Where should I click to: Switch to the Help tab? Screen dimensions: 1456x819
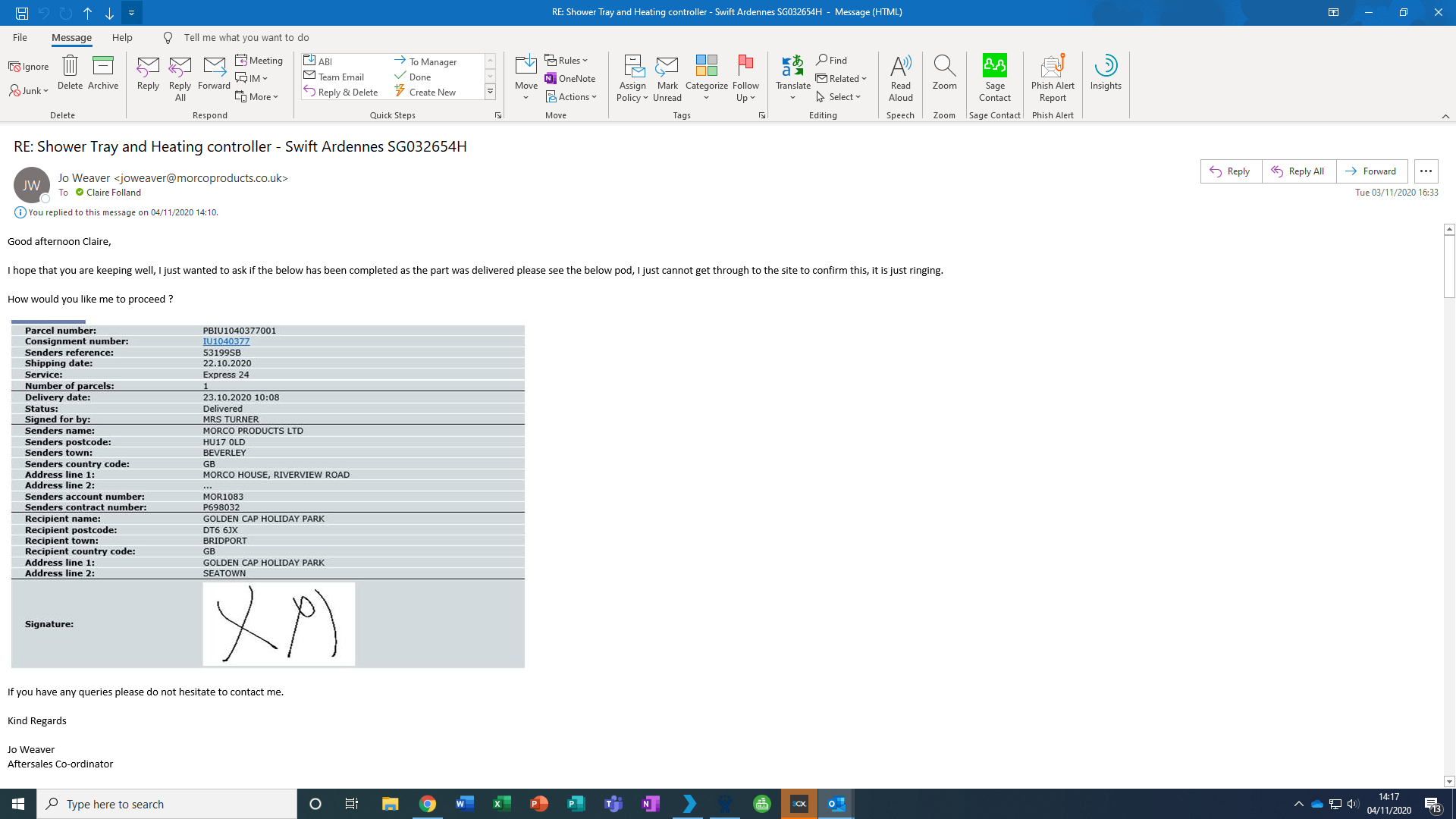point(122,37)
